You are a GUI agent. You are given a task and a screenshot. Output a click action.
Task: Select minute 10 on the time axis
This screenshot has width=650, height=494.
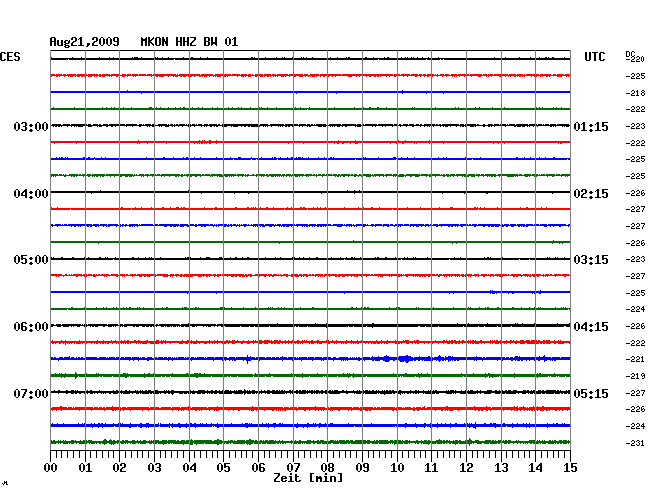tap(397, 467)
